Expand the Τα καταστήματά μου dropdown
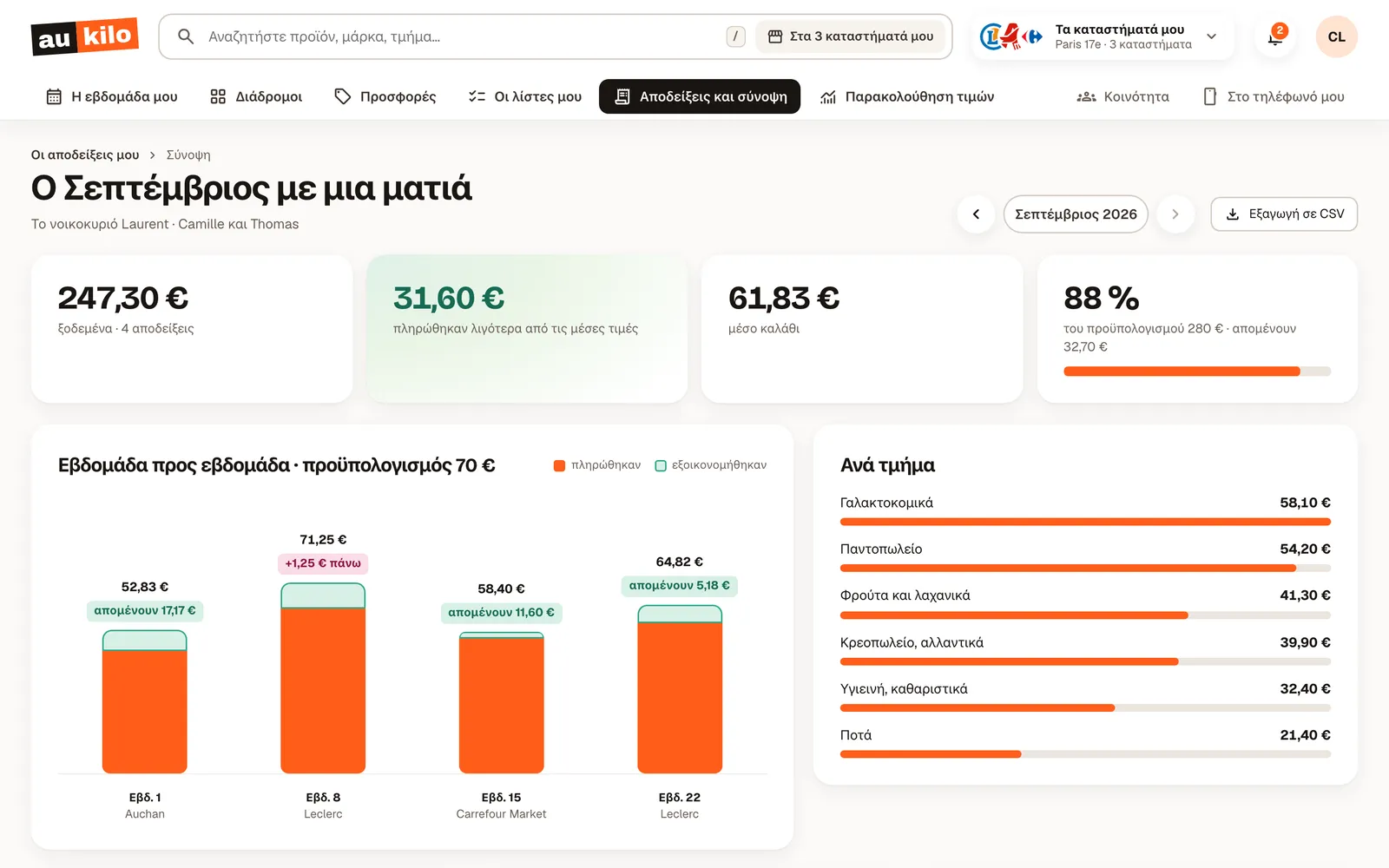 point(1103,36)
